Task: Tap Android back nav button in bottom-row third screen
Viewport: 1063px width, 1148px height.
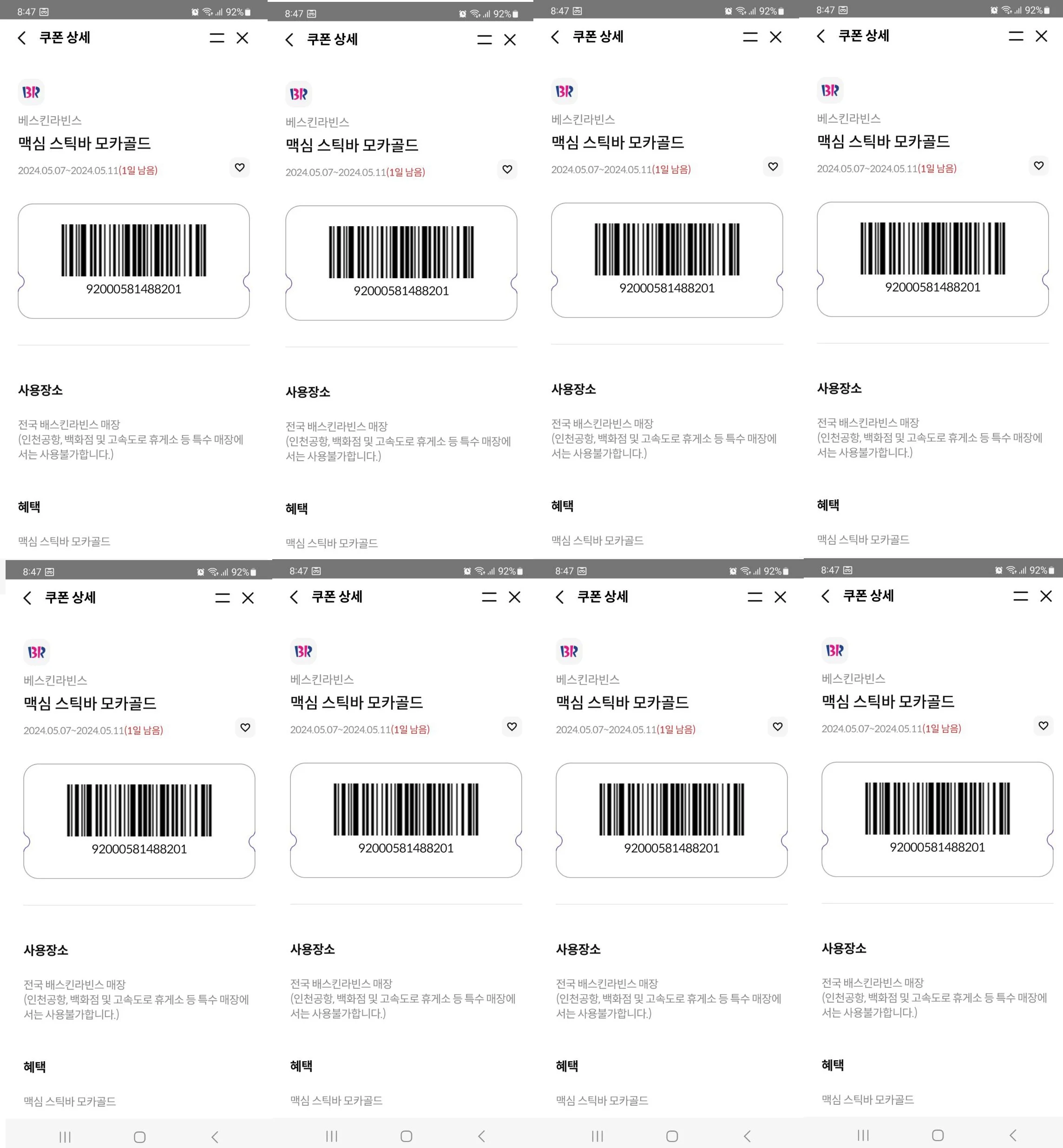Action: (x=747, y=1136)
